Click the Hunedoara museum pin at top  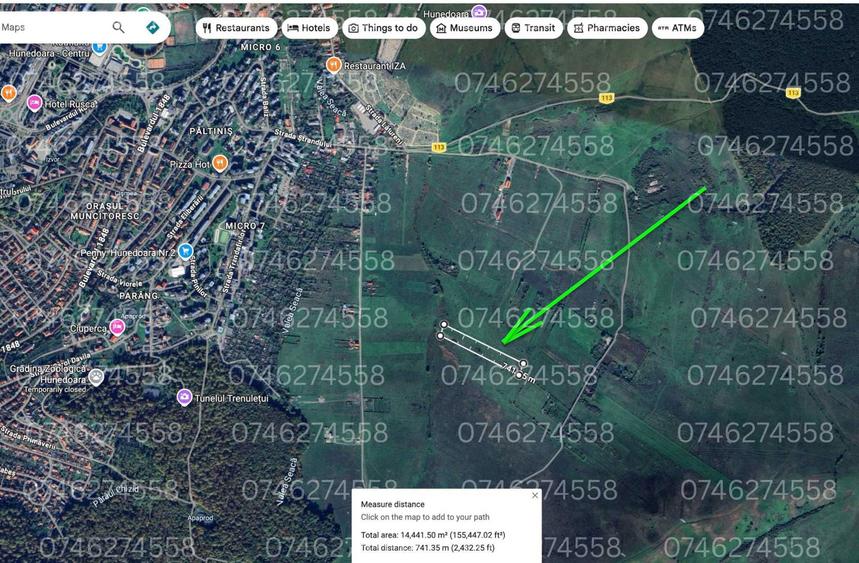pos(479,12)
